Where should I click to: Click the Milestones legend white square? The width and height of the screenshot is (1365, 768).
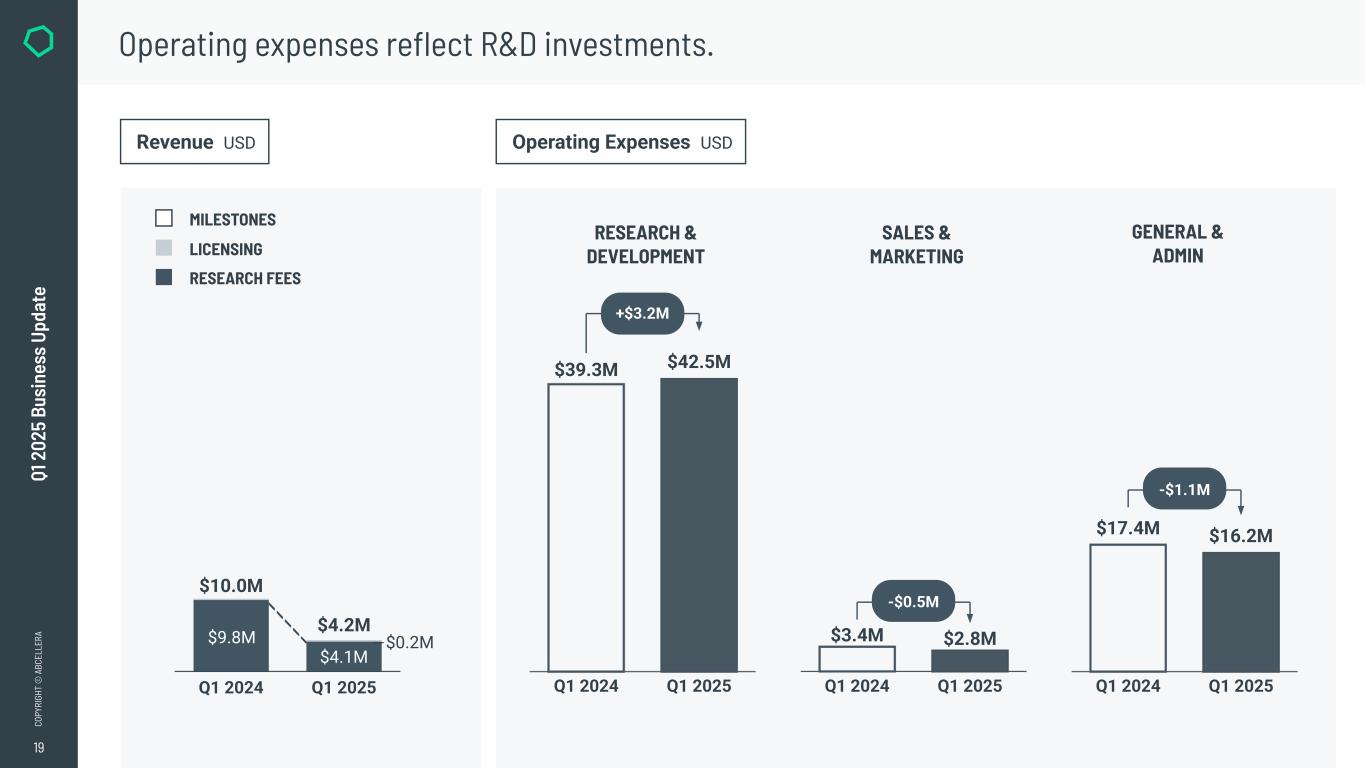tap(164, 218)
